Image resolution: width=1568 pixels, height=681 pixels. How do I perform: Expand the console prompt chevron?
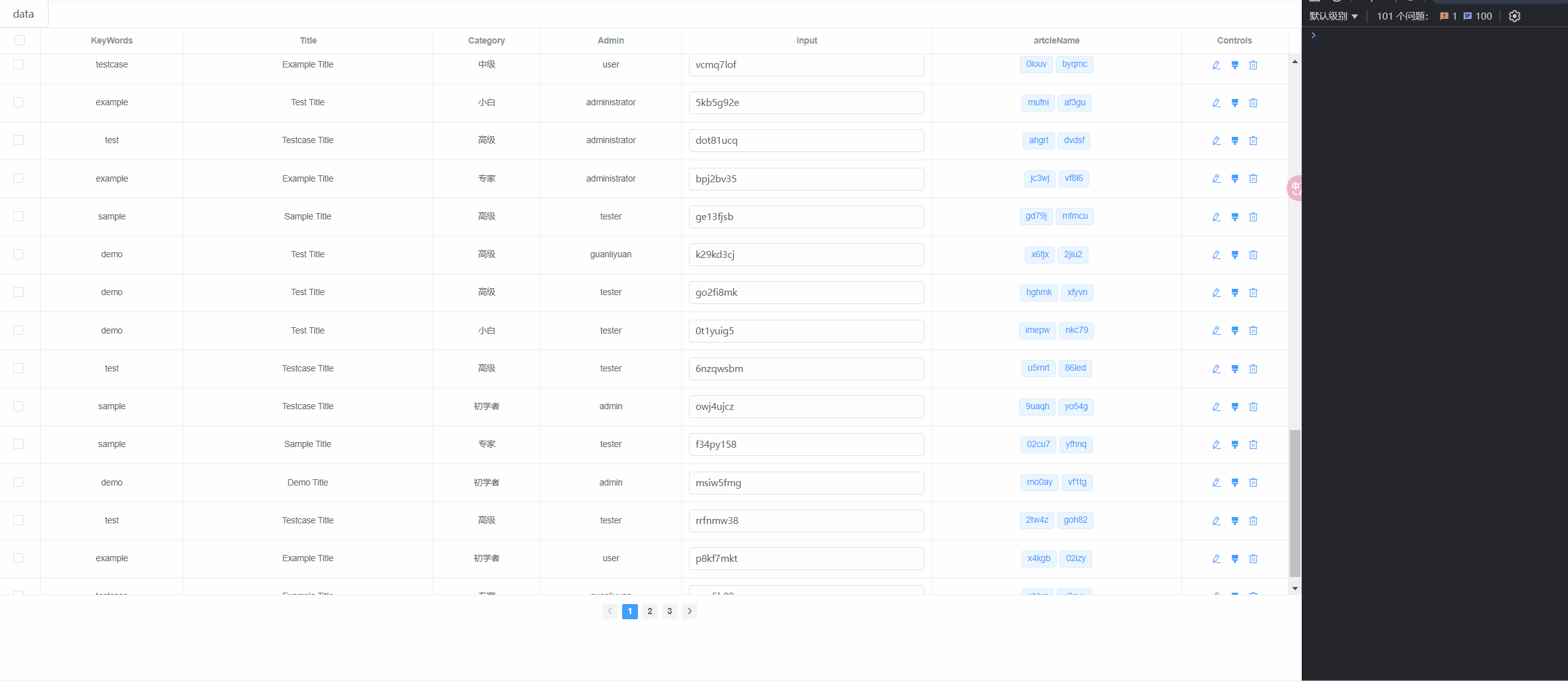point(1313,35)
